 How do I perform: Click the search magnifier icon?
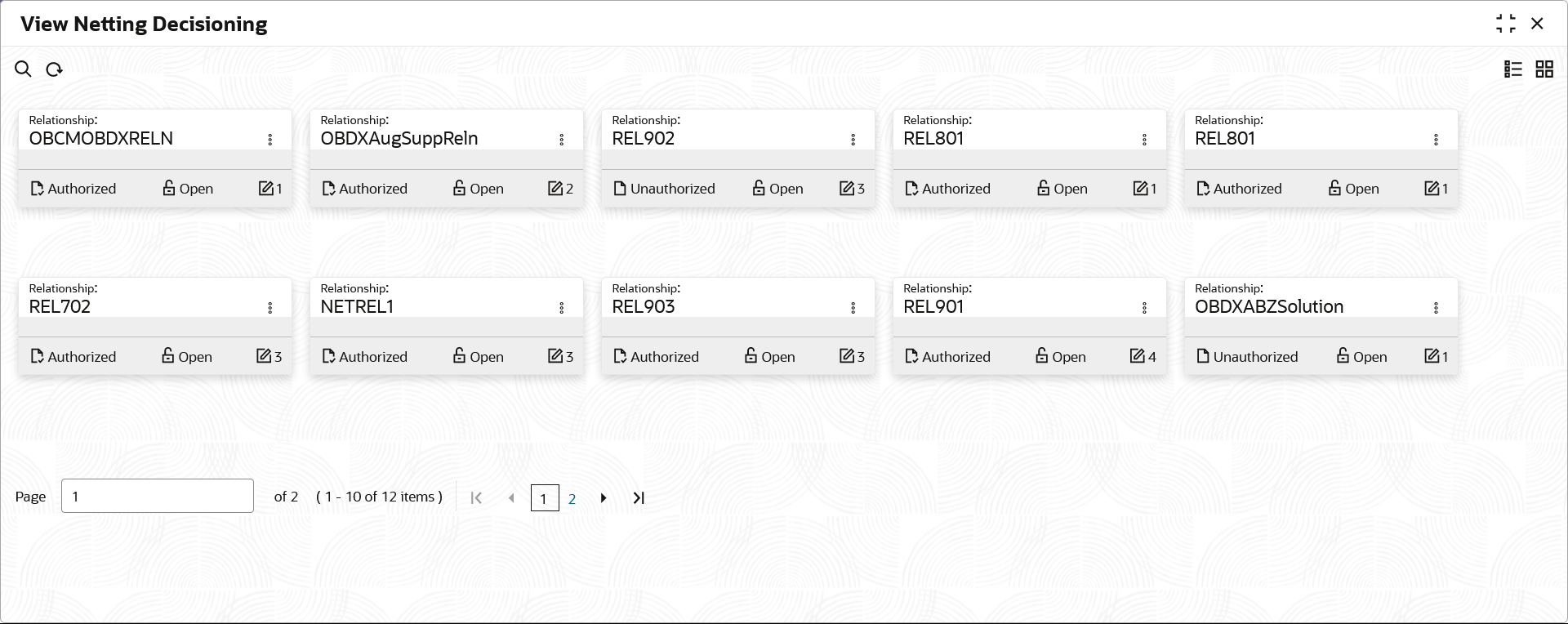click(x=23, y=69)
